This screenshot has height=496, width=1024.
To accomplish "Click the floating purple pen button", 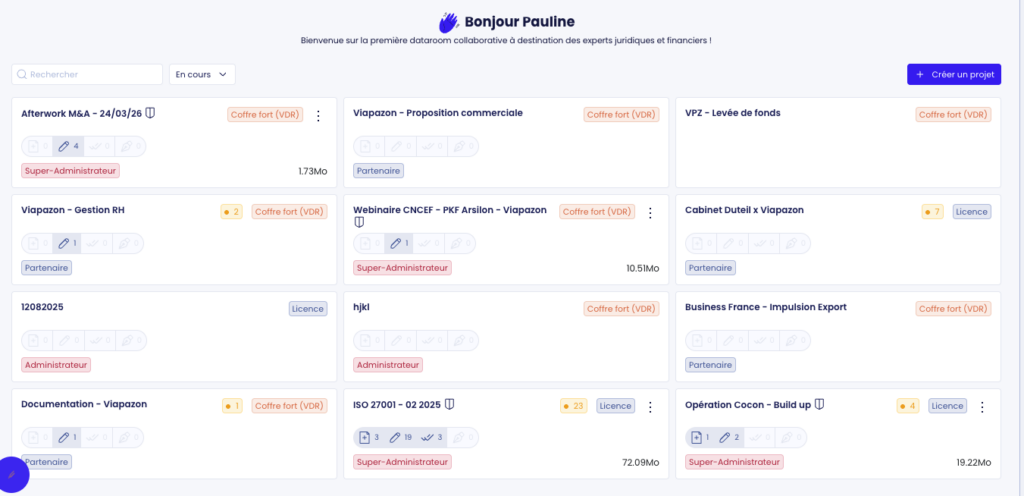I will coord(12,475).
